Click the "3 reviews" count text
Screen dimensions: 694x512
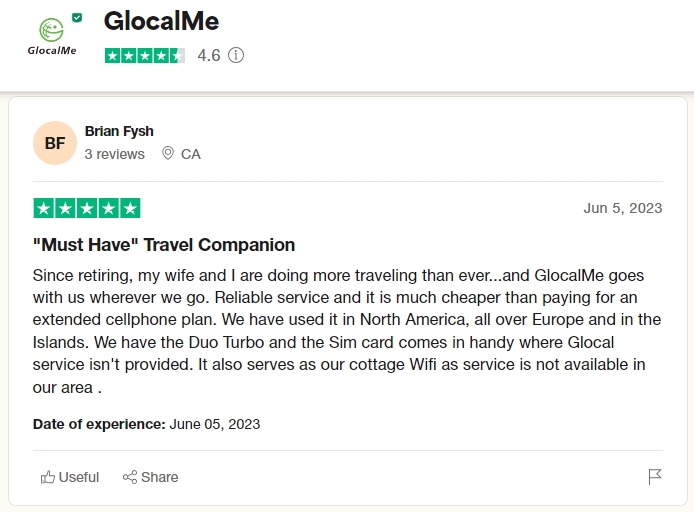pyautogui.click(x=114, y=154)
